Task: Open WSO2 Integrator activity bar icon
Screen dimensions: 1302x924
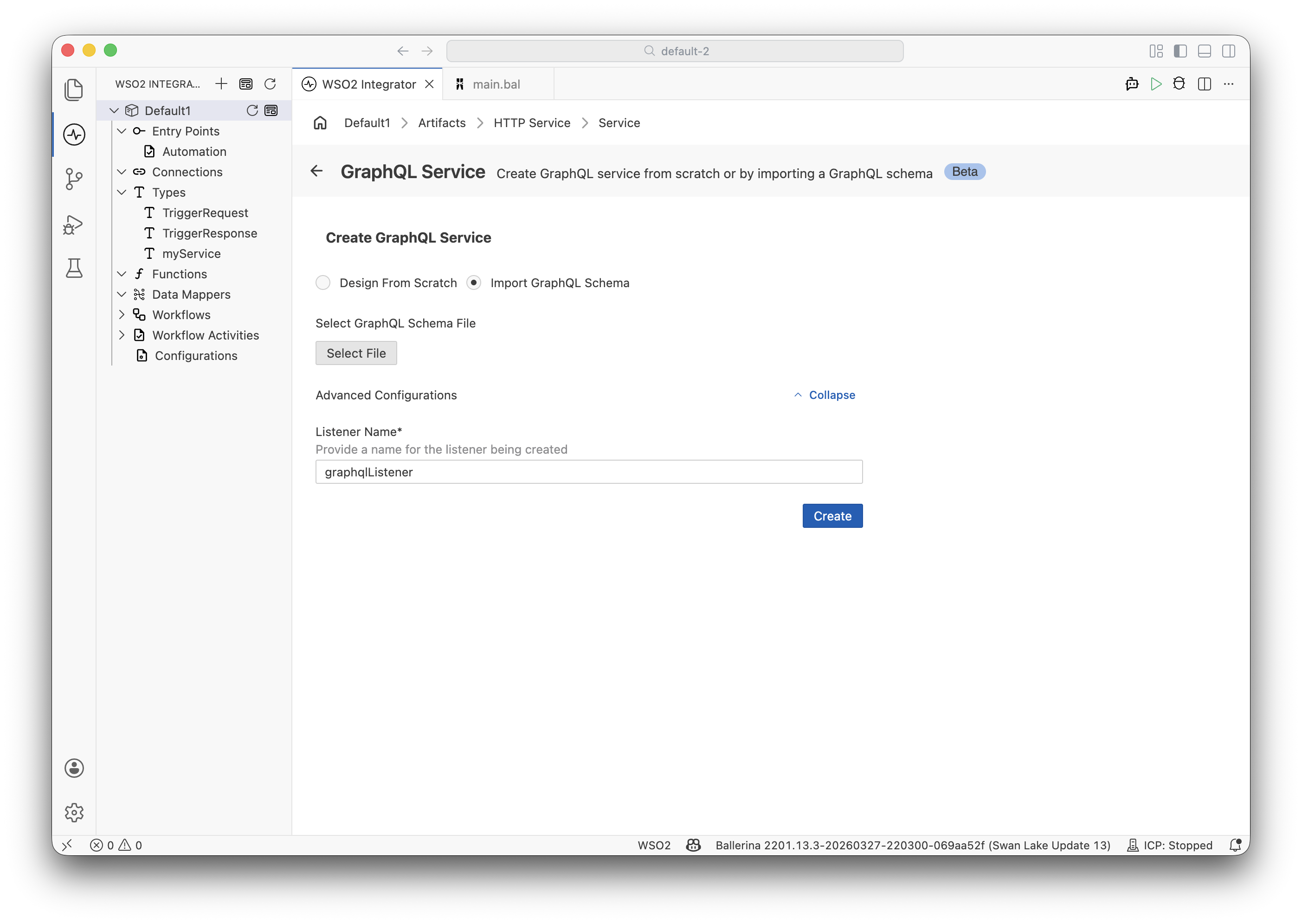Action: point(74,135)
